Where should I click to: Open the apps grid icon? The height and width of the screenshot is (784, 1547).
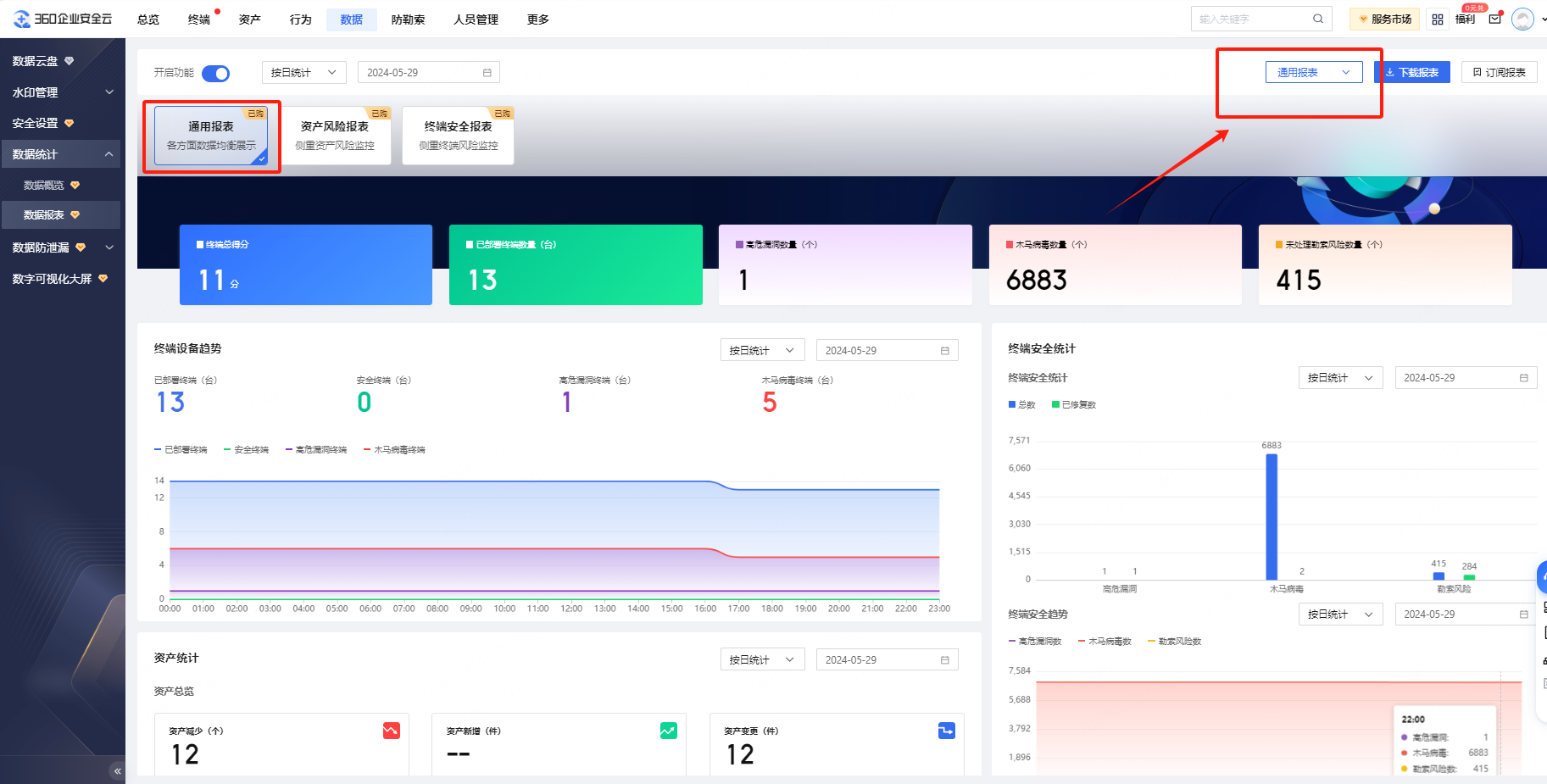[1437, 19]
